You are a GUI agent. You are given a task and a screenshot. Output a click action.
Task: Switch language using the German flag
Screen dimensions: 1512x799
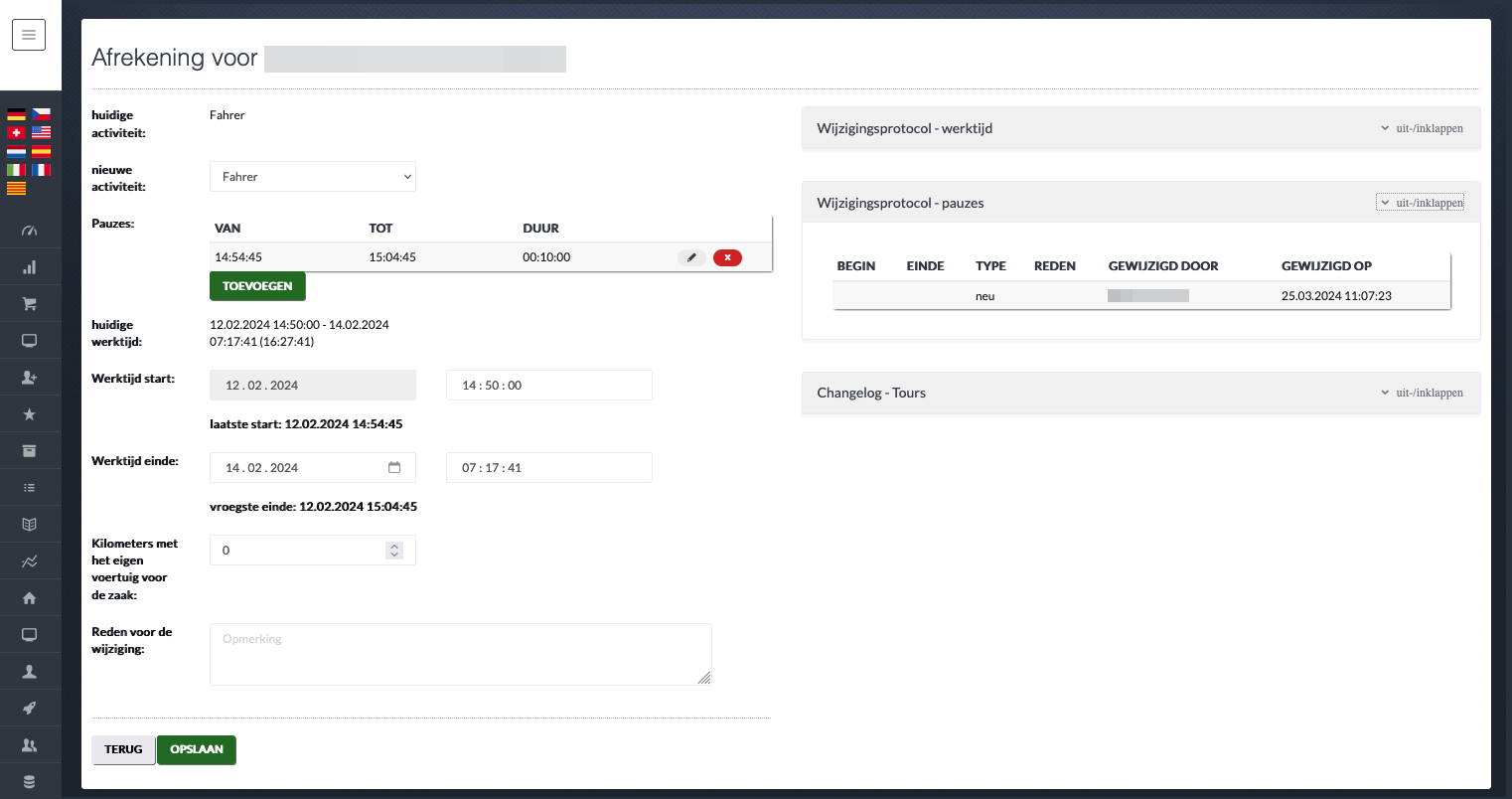pos(17,114)
